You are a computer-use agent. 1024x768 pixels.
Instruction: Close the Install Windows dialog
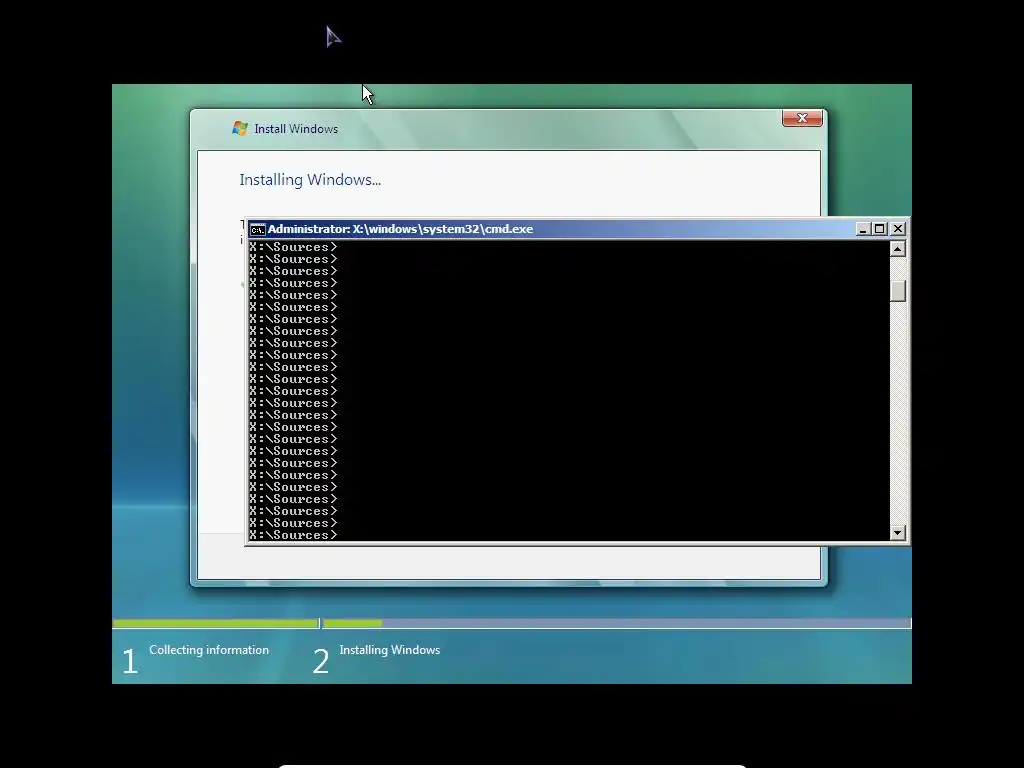coord(802,118)
